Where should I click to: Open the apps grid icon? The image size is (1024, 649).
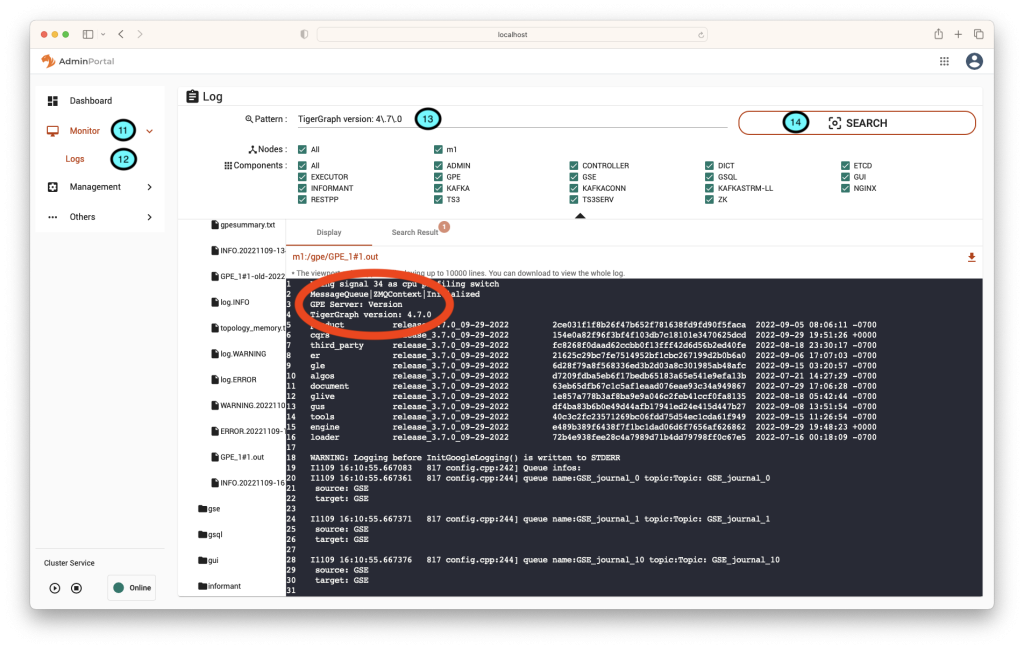coord(944,61)
